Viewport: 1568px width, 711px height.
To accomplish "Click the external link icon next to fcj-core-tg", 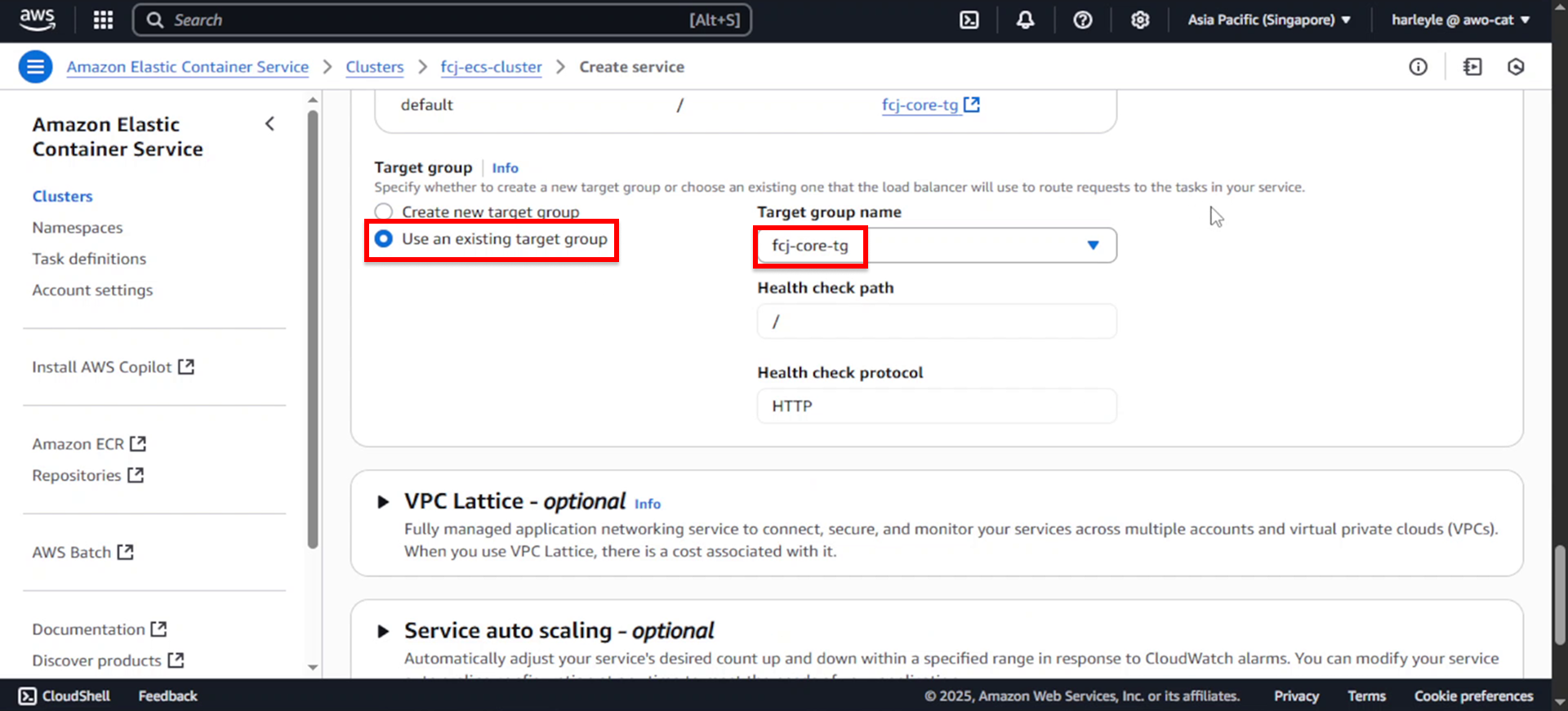I will [x=972, y=104].
